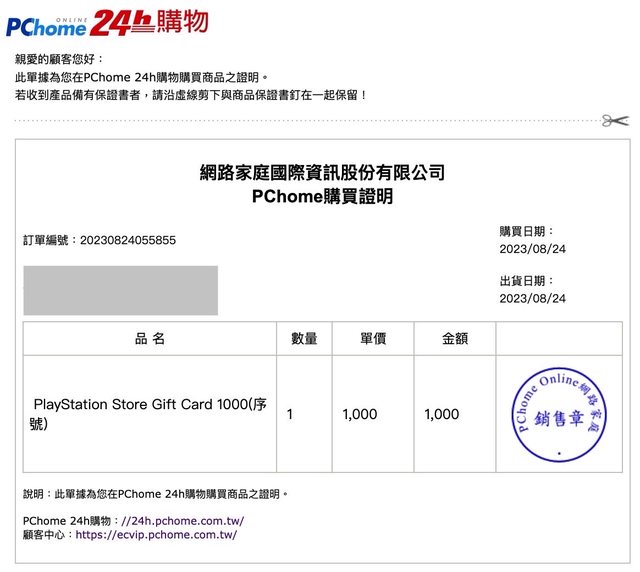The width and height of the screenshot is (640, 572).
Task: Click the date under 出貨日期
Action: pos(532,298)
